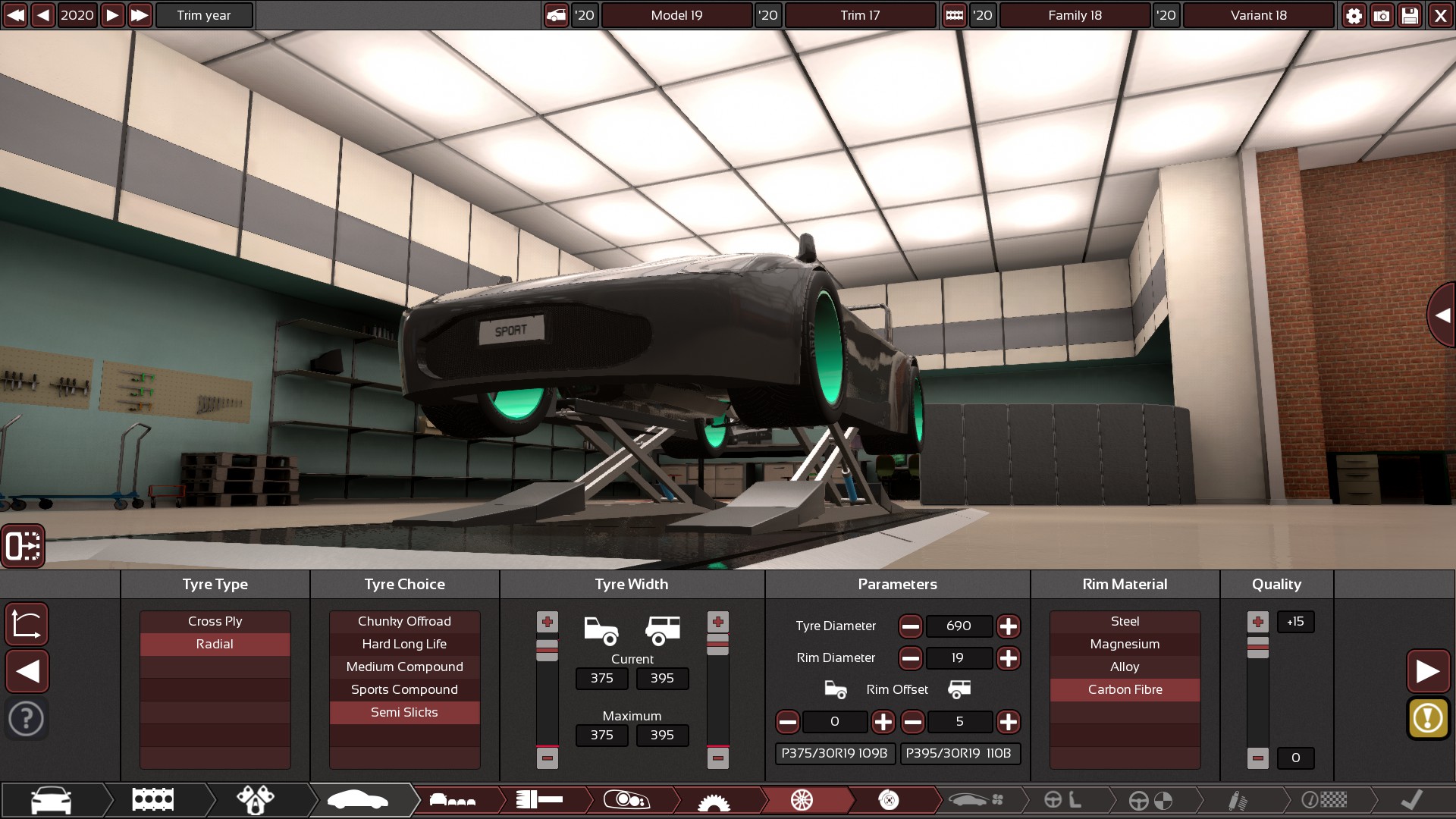Open the trim setup tab with the wrench icon

click(x=256, y=800)
